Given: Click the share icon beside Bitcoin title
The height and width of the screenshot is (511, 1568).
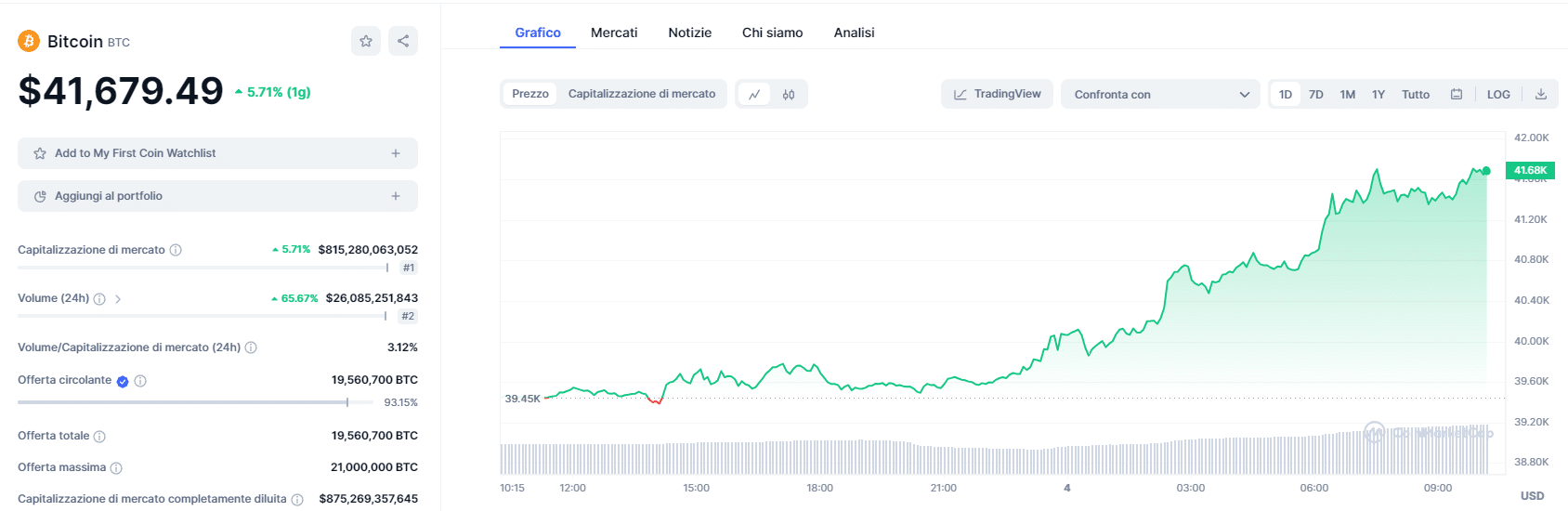Looking at the screenshot, I should [403, 41].
